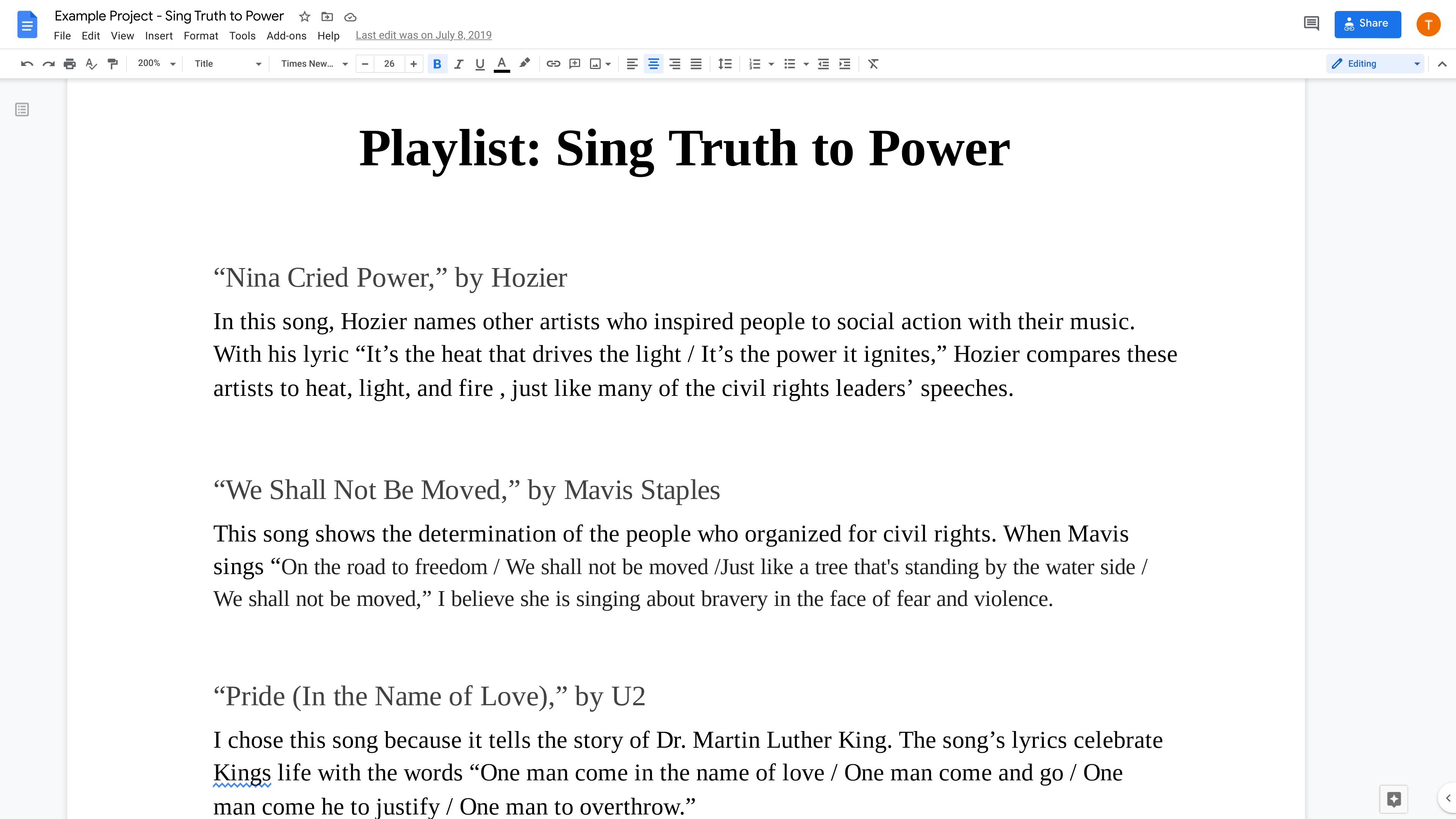Click the Share button
Screen dimensions: 1456x819
coord(1367,24)
